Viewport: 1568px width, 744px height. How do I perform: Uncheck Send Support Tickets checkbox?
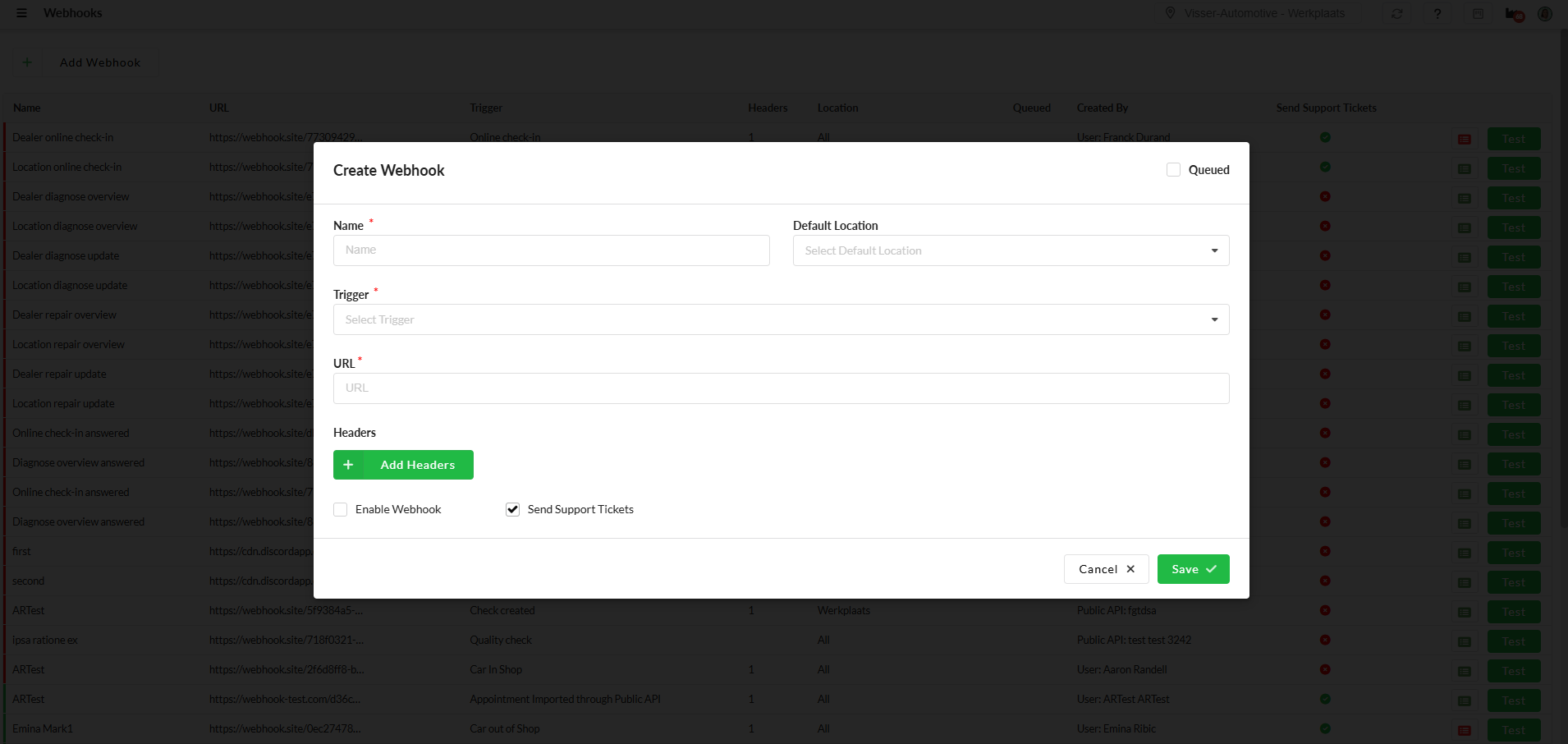513,510
